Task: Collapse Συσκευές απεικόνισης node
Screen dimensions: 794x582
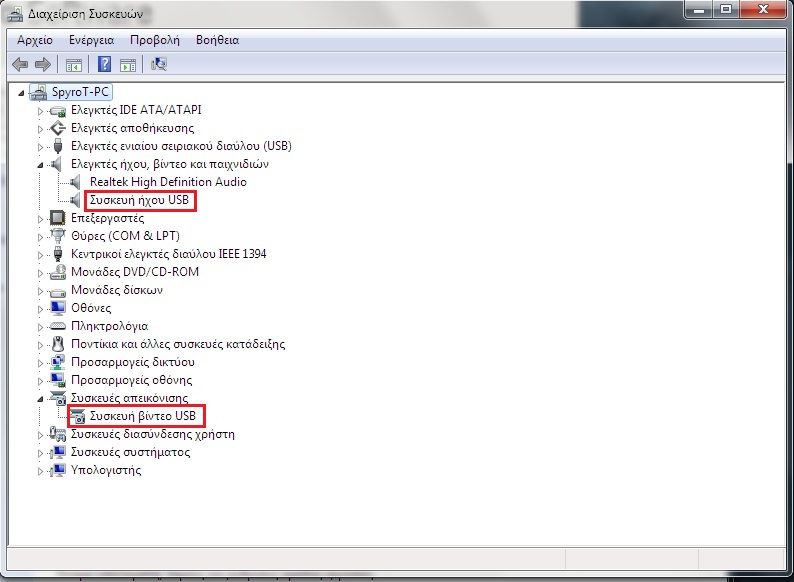Action: pyautogui.click(x=40, y=399)
